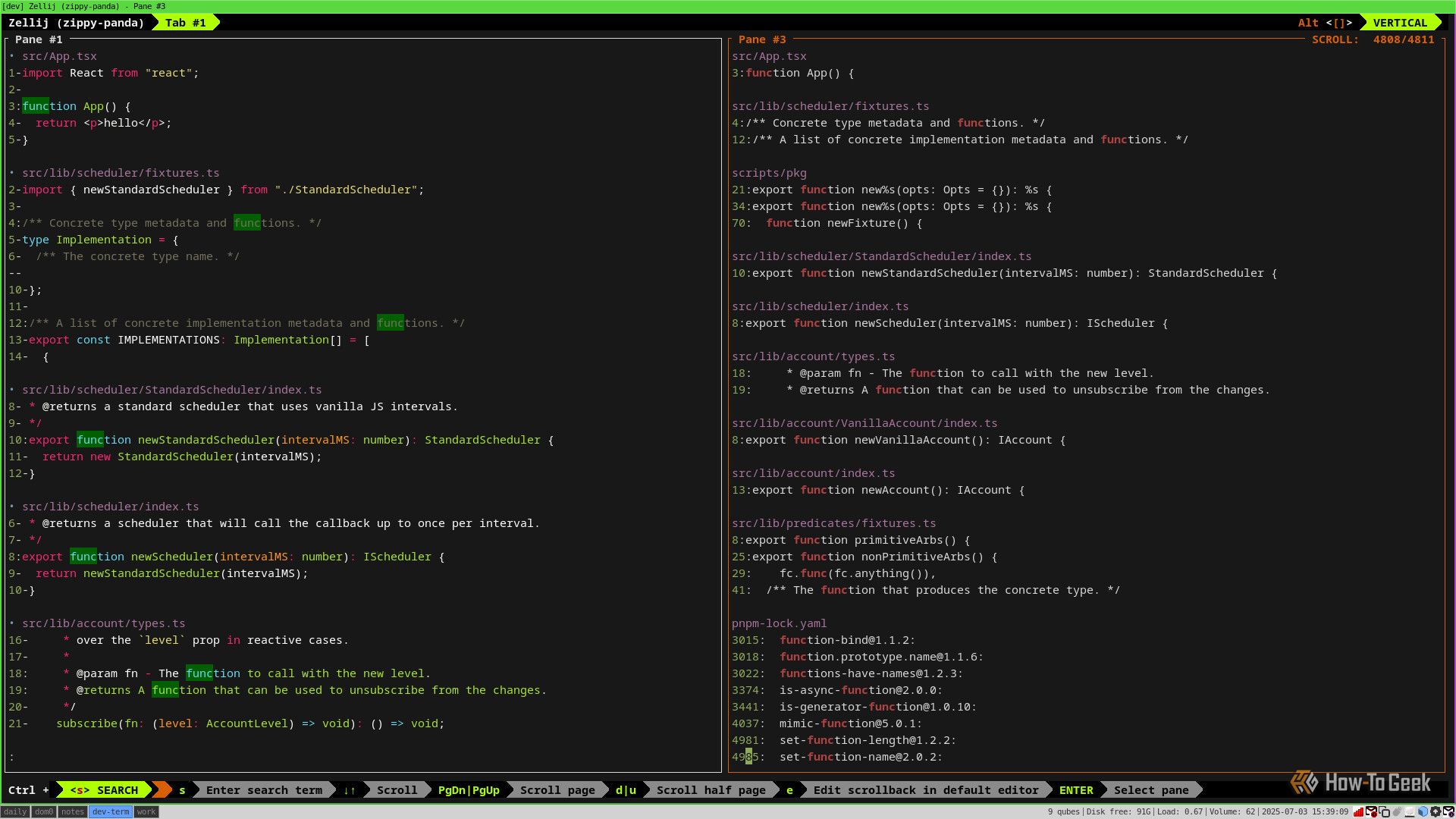
Task: Click the SCROLL 4808/4811 position indicator
Action: (x=1373, y=39)
